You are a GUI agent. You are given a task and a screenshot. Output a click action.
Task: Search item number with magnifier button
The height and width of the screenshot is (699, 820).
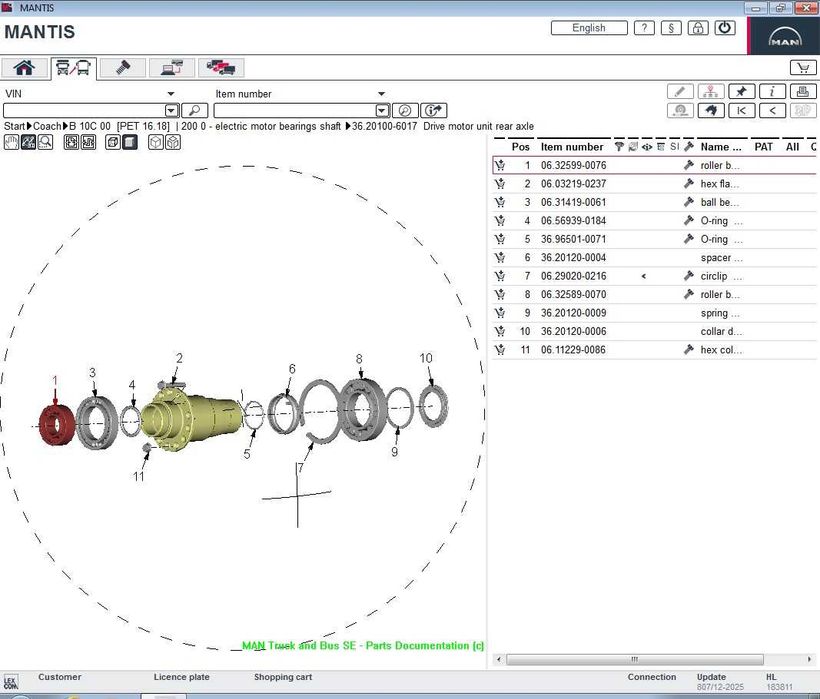click(x=405, y=111)
